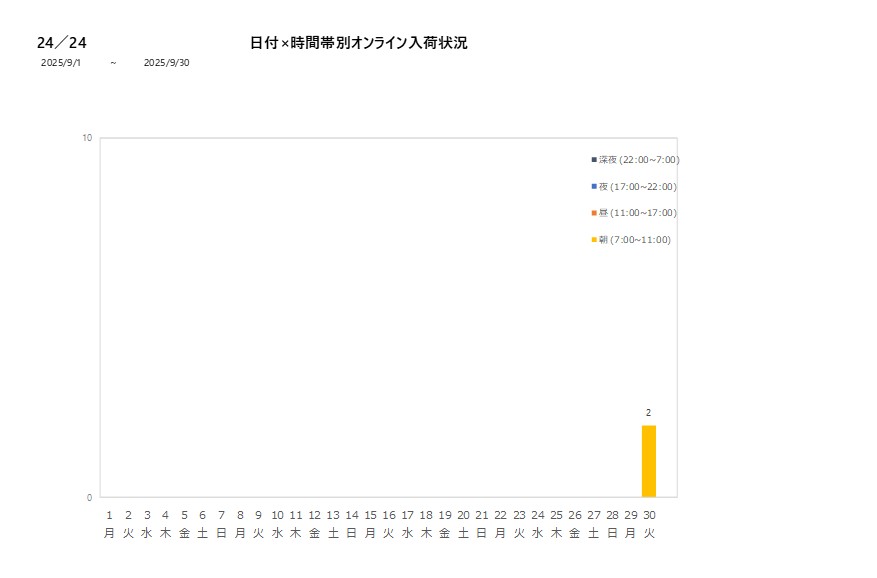The height and width of the screenshot is (578, 877).
Task: Click the dark gray 深夜 legend swatch
Action: pyautogui.click(x=594, y=160)
